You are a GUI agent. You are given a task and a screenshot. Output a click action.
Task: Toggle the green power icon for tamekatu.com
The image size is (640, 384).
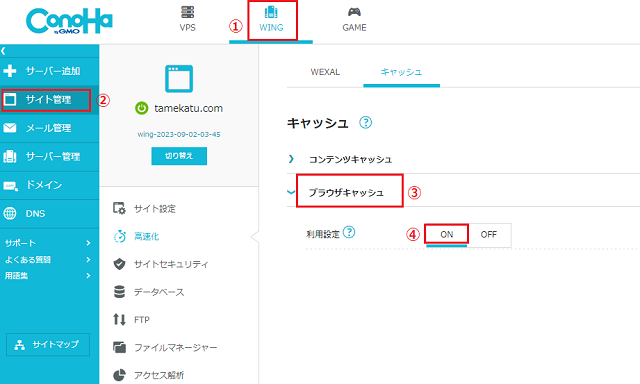(142, 108)
